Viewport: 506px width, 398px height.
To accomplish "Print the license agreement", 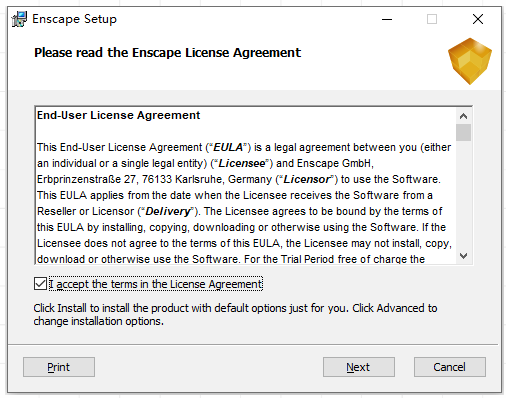I will (59, 367).
